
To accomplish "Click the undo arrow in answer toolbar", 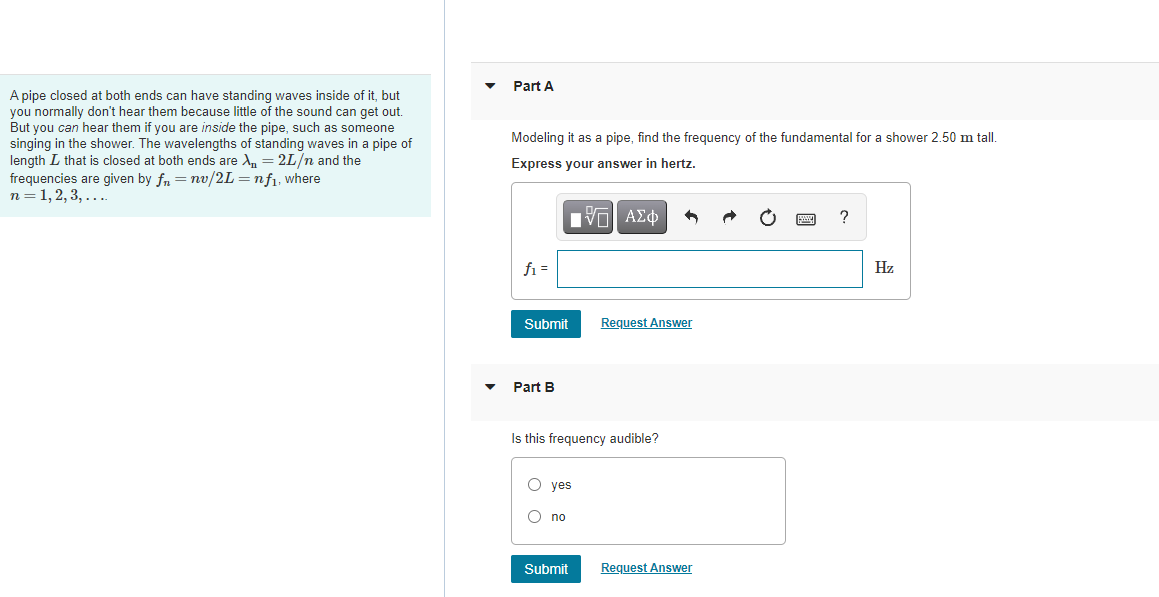I will [x=691, y=217].
